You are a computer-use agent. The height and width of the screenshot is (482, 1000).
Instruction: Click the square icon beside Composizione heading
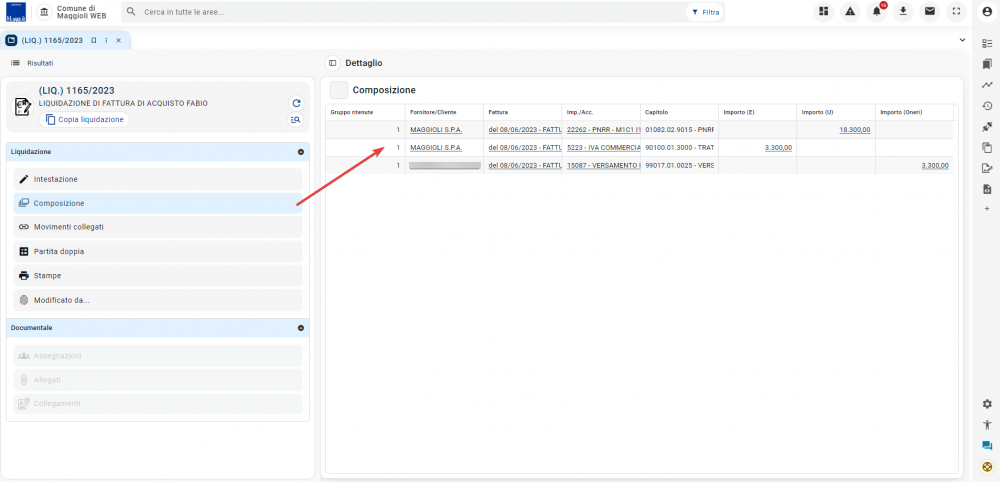pos(339,90)
